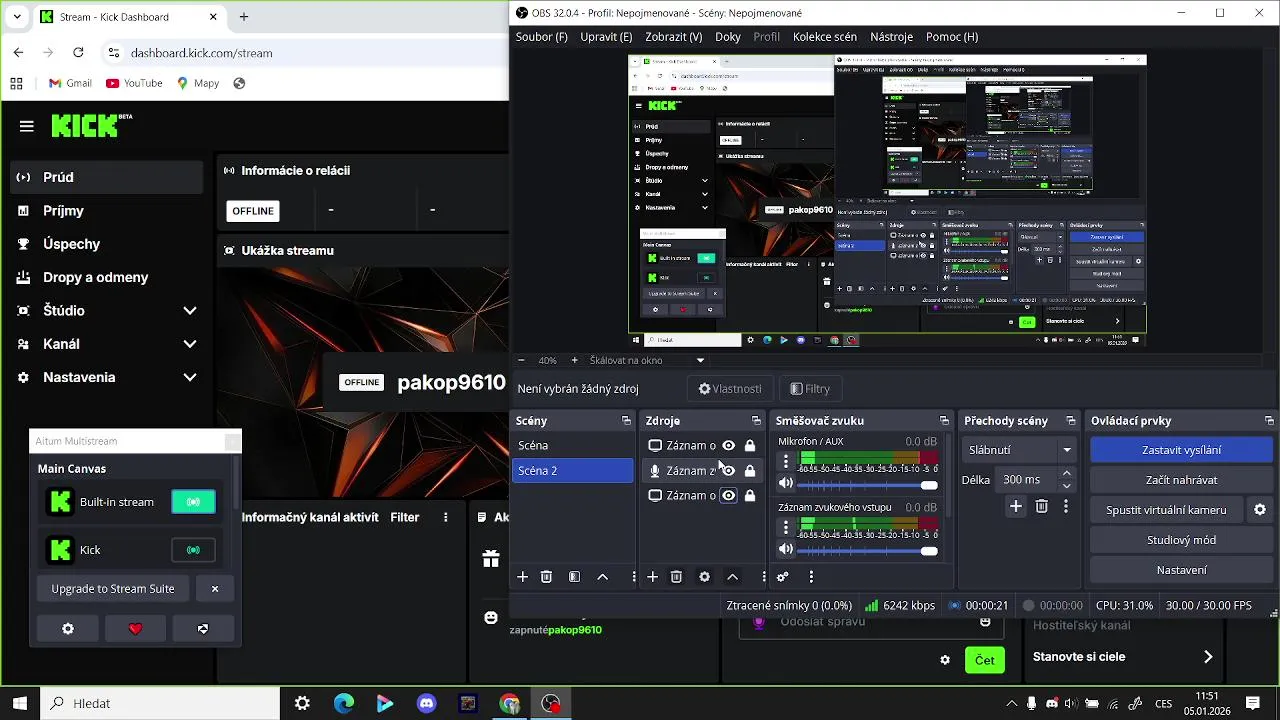Adjust Mikrofon / AUX volume slider
This screenshot has width=1280, height=720.
(867, 485)
